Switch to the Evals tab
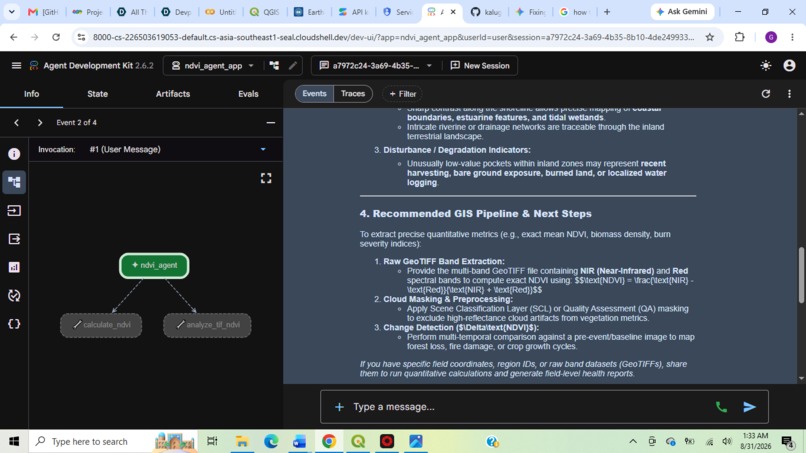 248,94
